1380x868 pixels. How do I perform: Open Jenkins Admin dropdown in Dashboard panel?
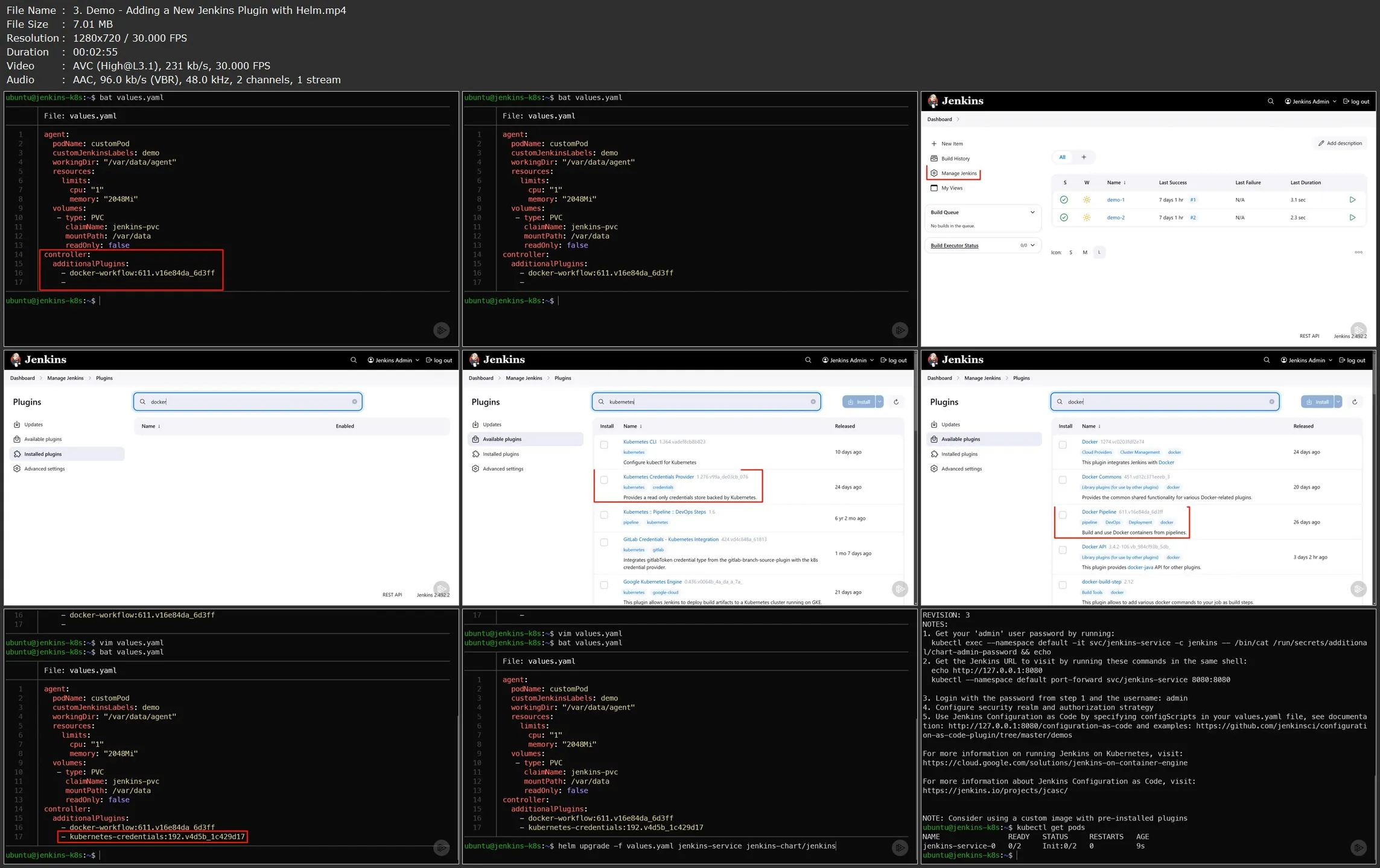tap(1310, 101)
